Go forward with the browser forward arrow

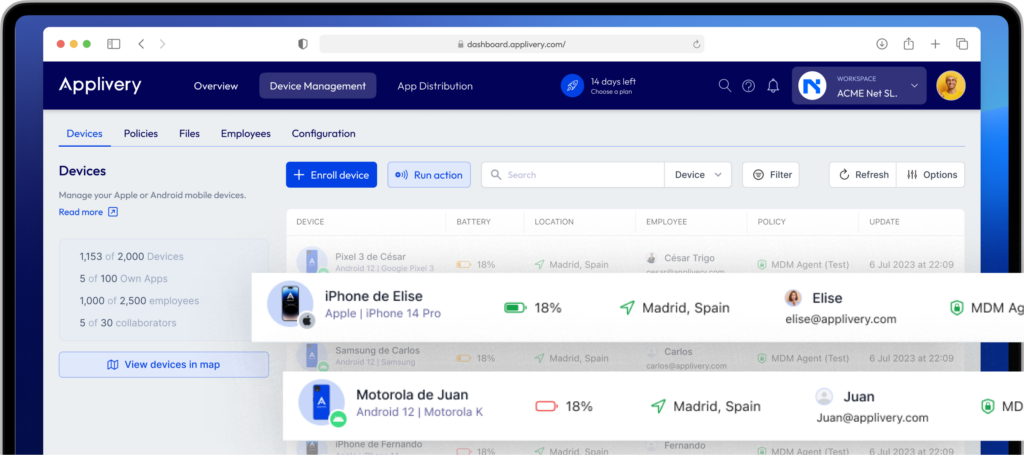point(163,44)
